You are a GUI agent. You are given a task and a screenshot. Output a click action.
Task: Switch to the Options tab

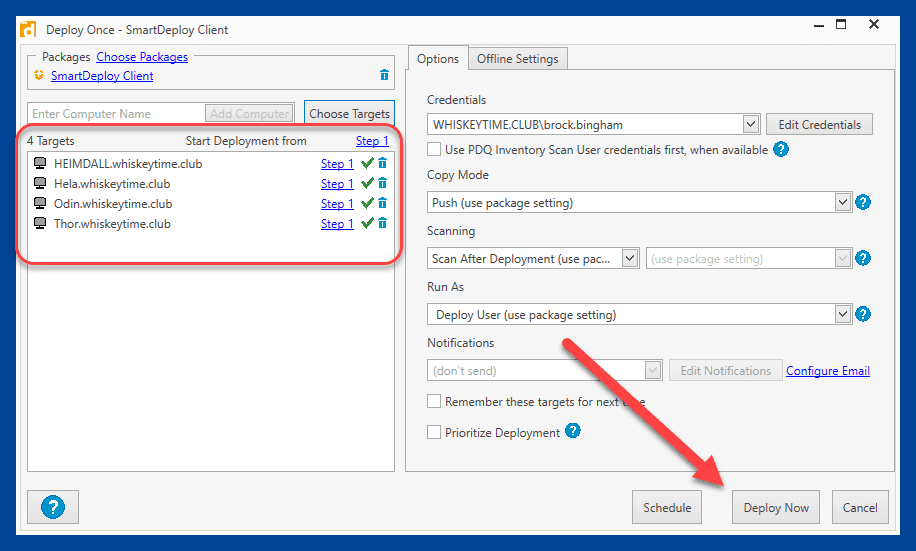(x=438, y=58)
